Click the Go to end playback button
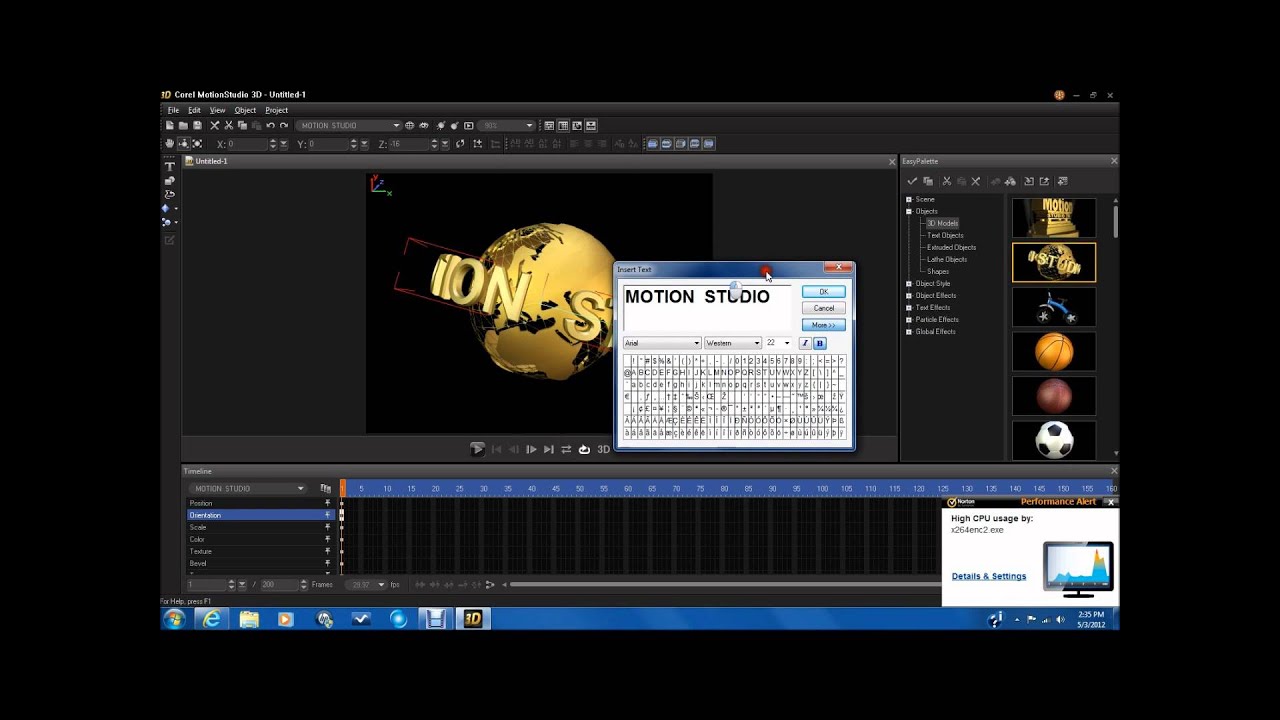The height and width of the screenshot is (720, 1280). [x=549, y=449]
